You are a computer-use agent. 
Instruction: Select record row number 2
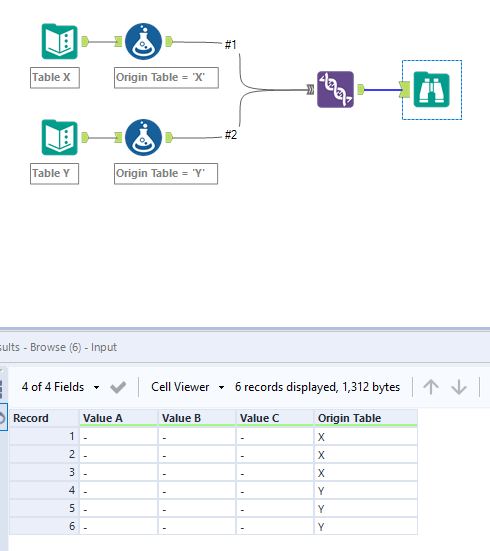click(x=44, y=454)
